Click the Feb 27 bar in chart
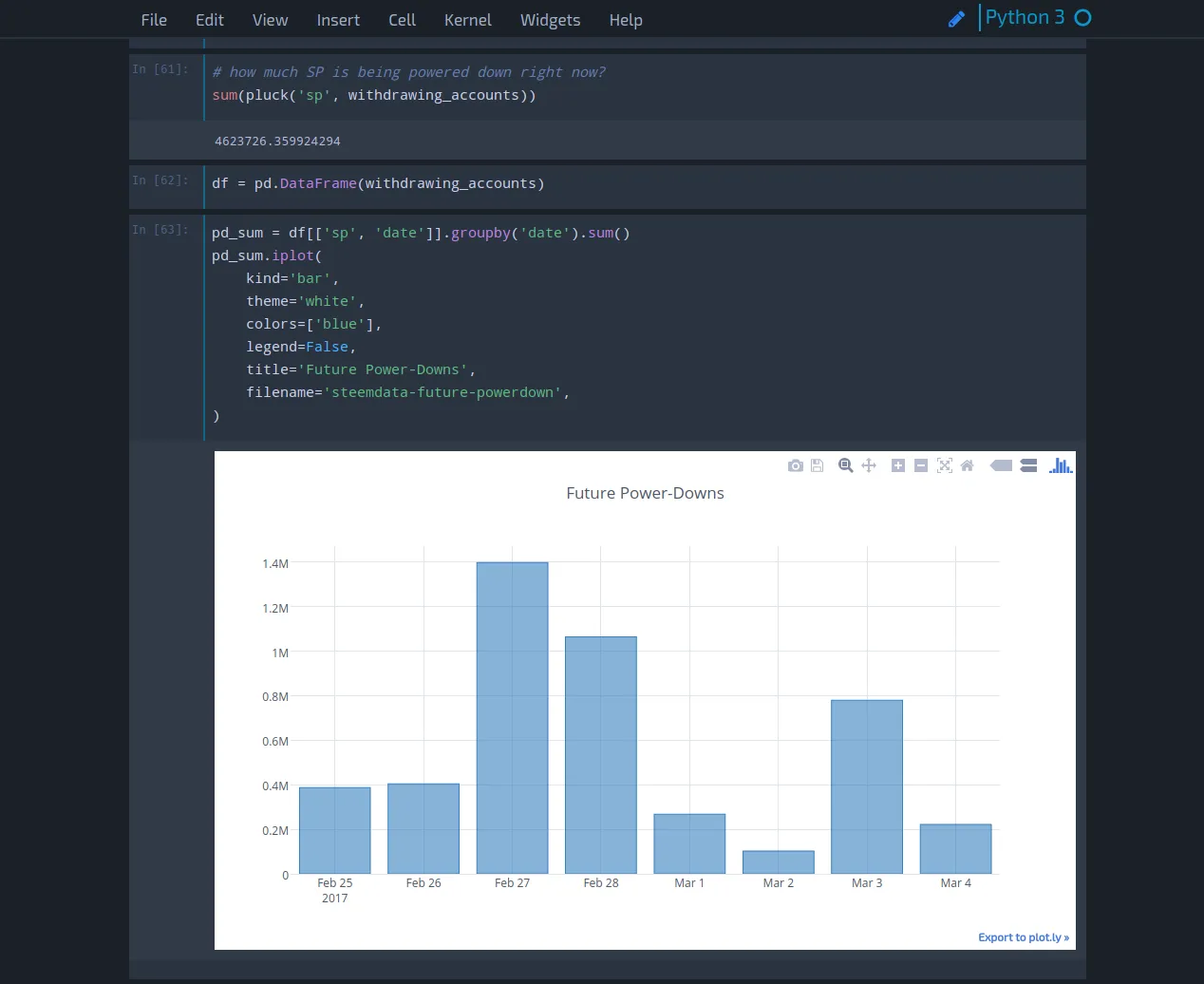 click(x=512, y=717)
